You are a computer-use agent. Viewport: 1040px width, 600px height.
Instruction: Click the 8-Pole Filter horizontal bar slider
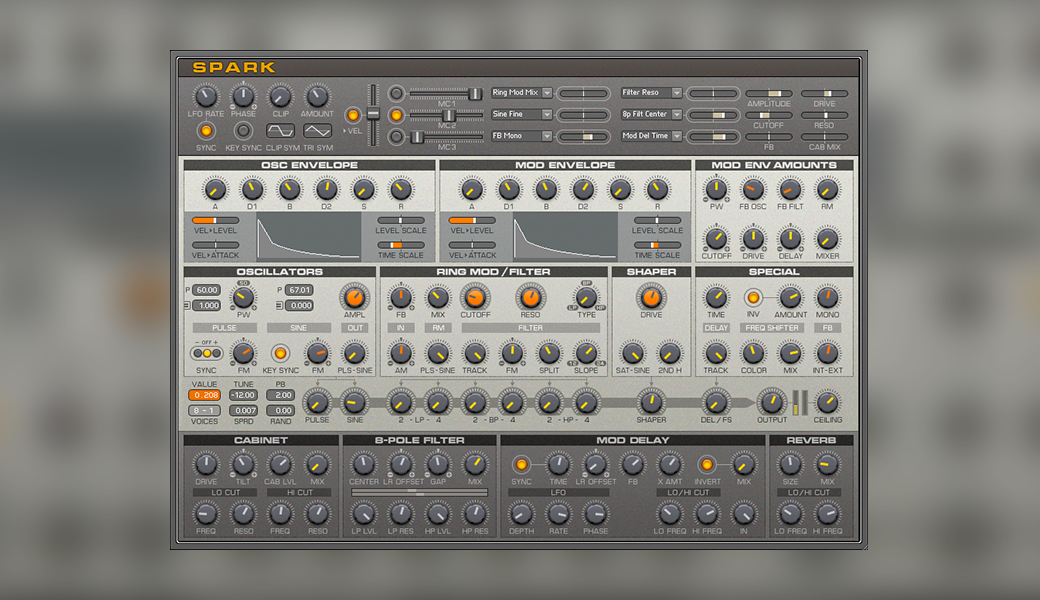419,493
